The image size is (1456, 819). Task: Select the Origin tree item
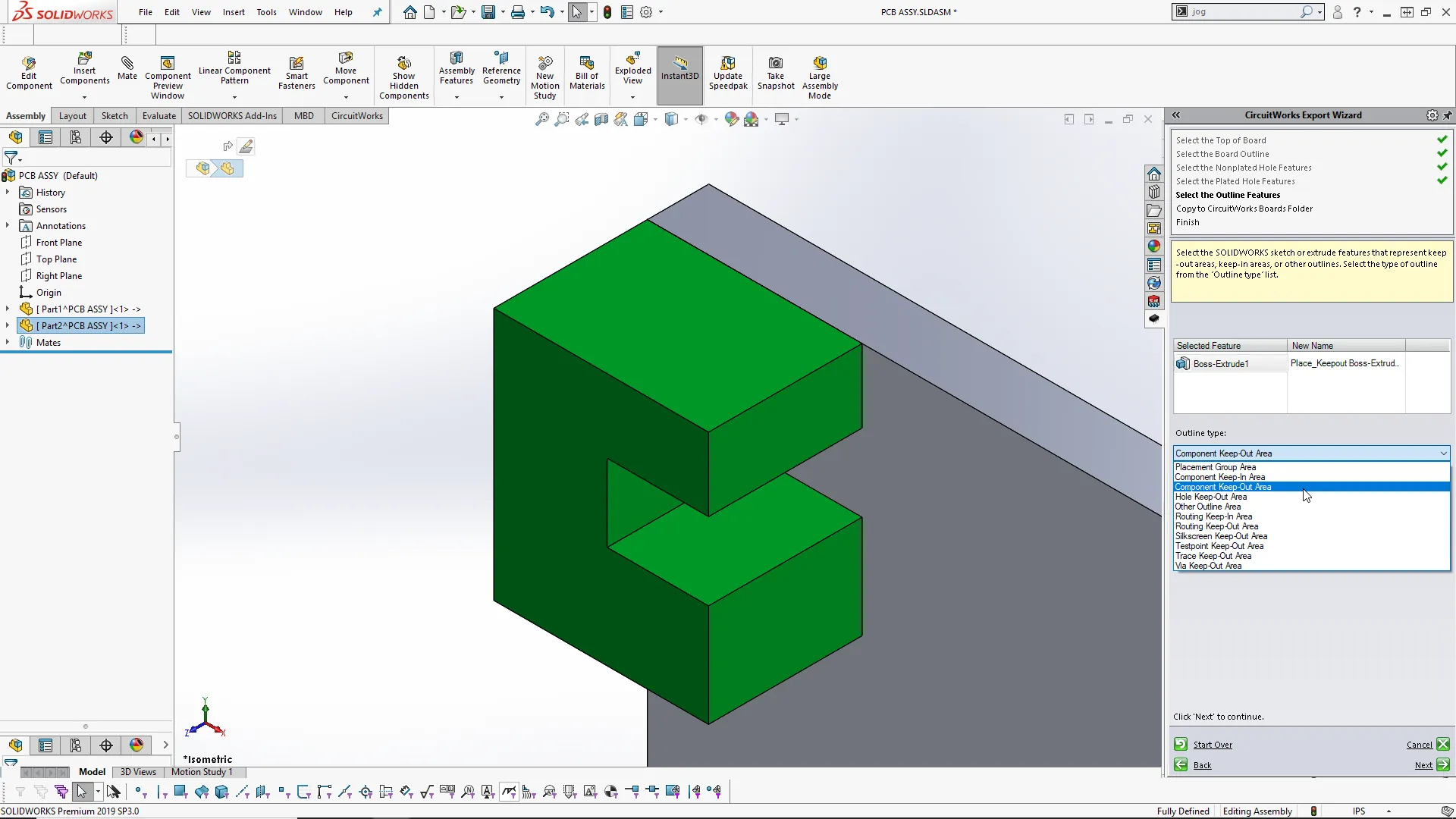click(x=49, y=293)
